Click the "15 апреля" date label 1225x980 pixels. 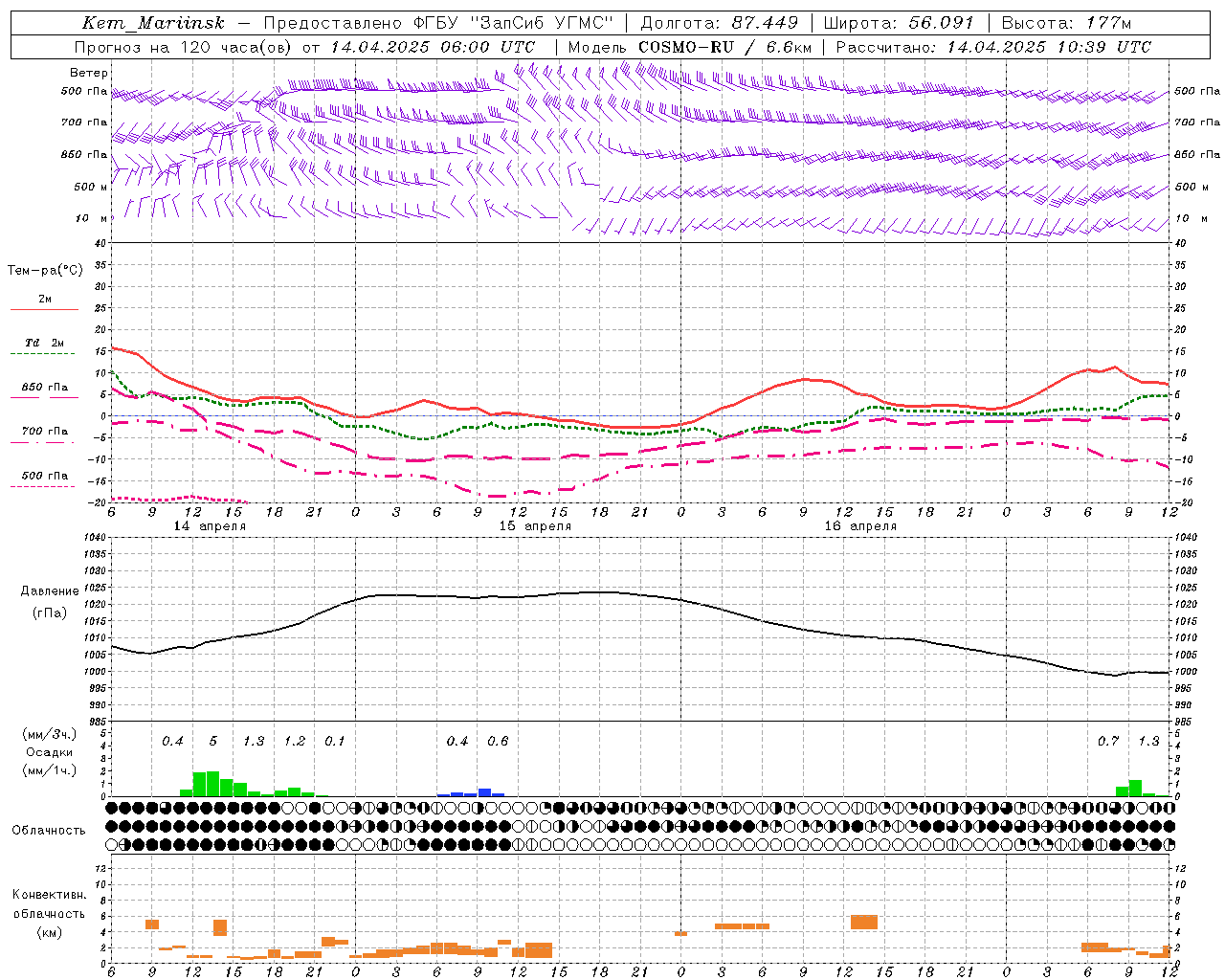[x=535, y=526]
